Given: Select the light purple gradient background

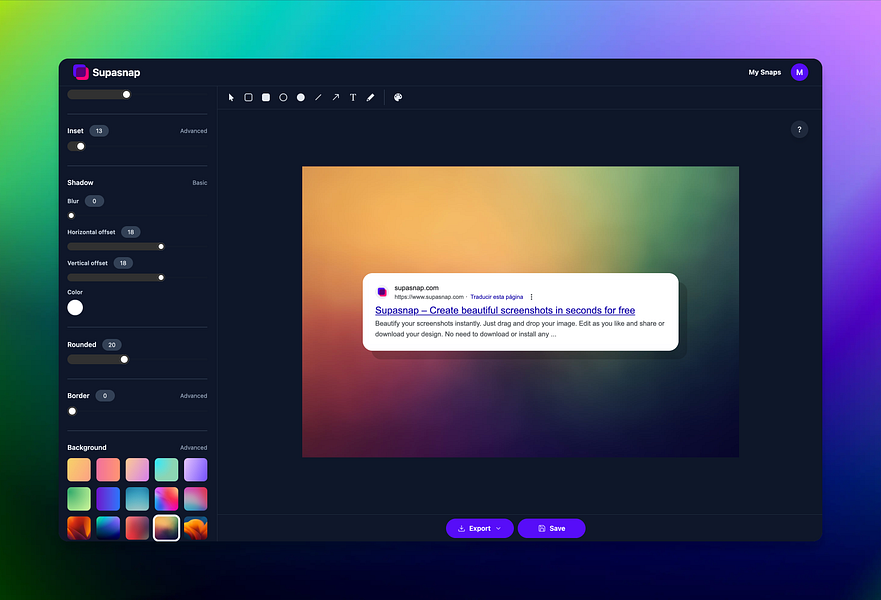Looking at the screenshot, I should coord(196,470).
